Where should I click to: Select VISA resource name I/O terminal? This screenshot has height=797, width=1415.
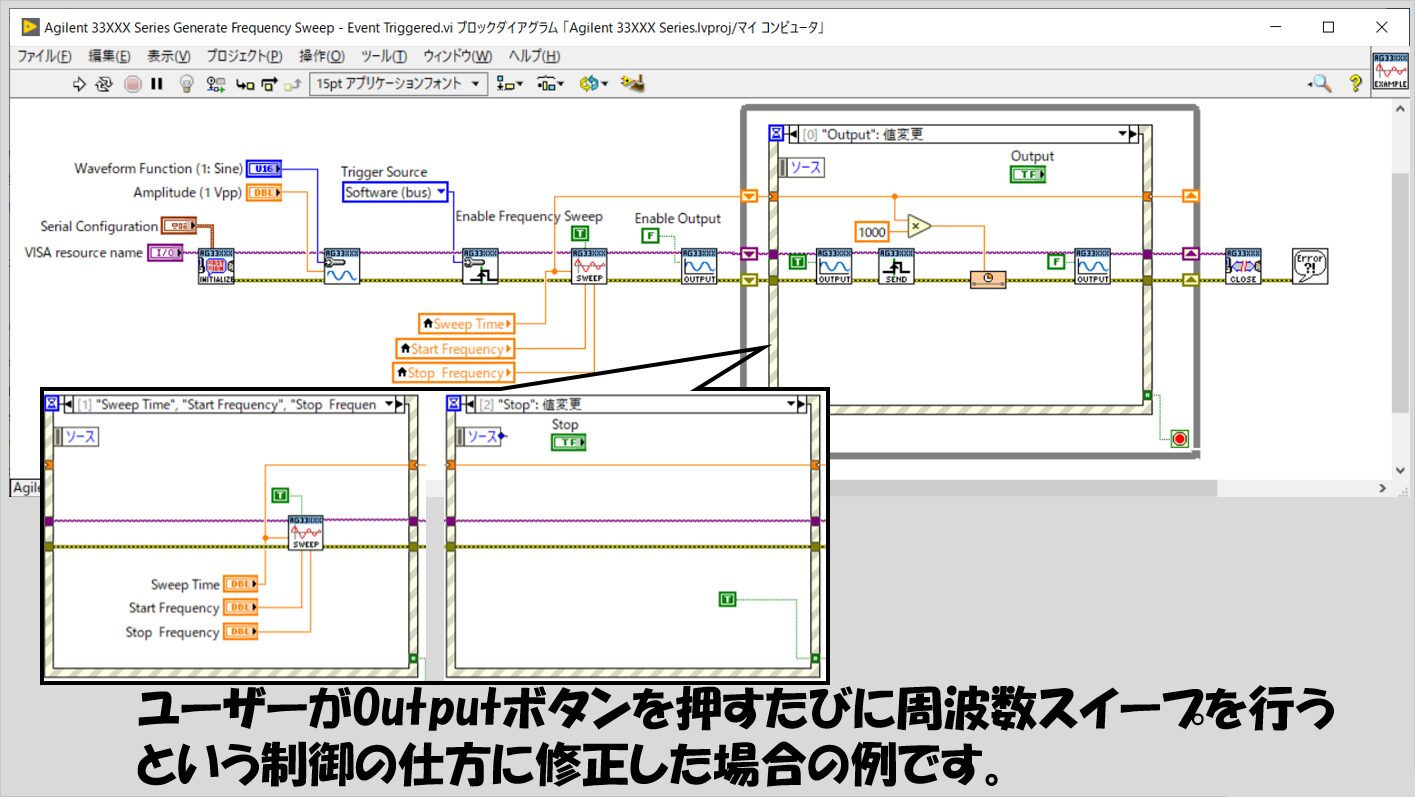coord(165,253)
